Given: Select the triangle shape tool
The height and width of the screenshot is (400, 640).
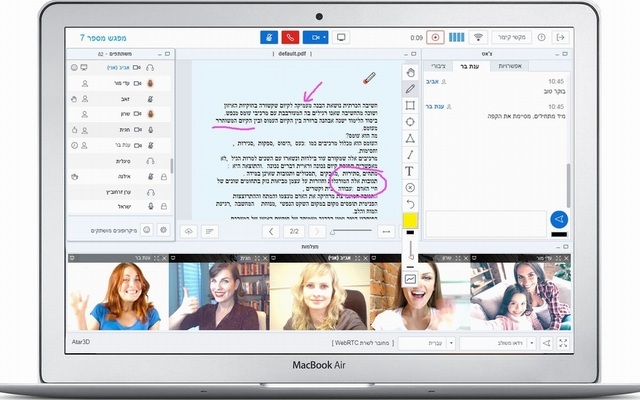Looking at the screenshot, I should tap(410, 138).
